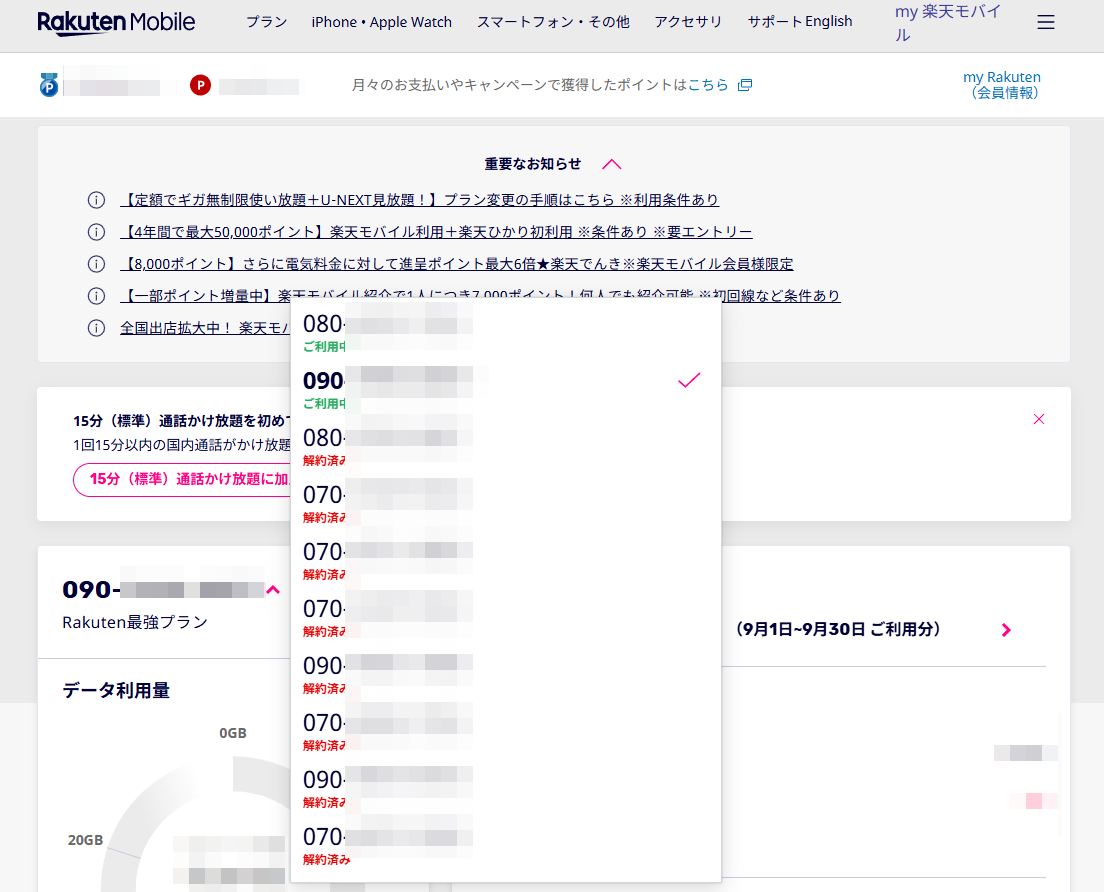Click info icon beside 50,000ポイント notice
Screen dimensions: 1104x892
pos(96,232)
